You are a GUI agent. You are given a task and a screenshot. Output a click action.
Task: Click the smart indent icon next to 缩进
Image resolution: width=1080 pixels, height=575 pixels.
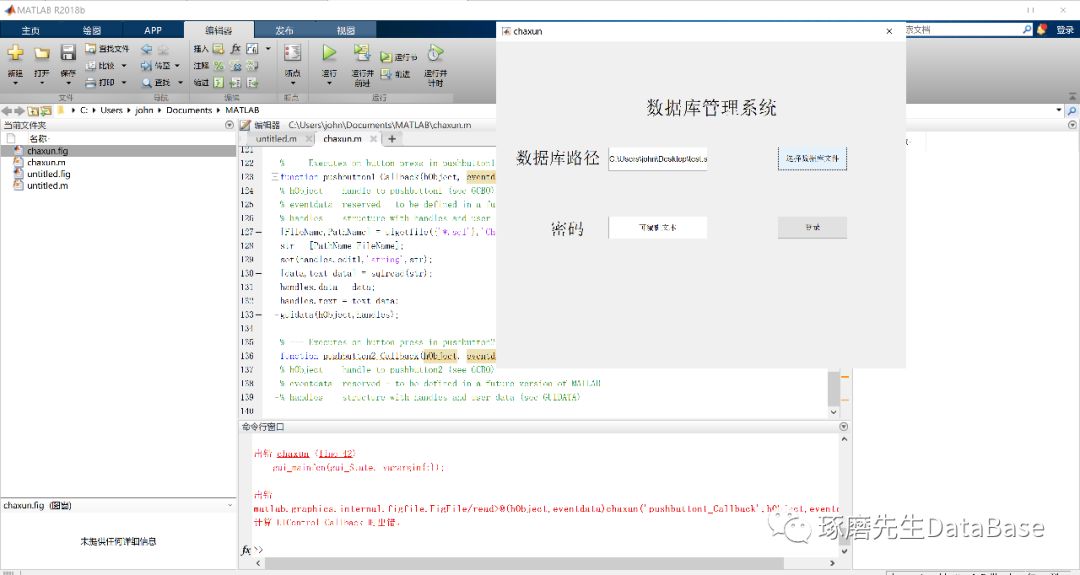click(218, 83)
